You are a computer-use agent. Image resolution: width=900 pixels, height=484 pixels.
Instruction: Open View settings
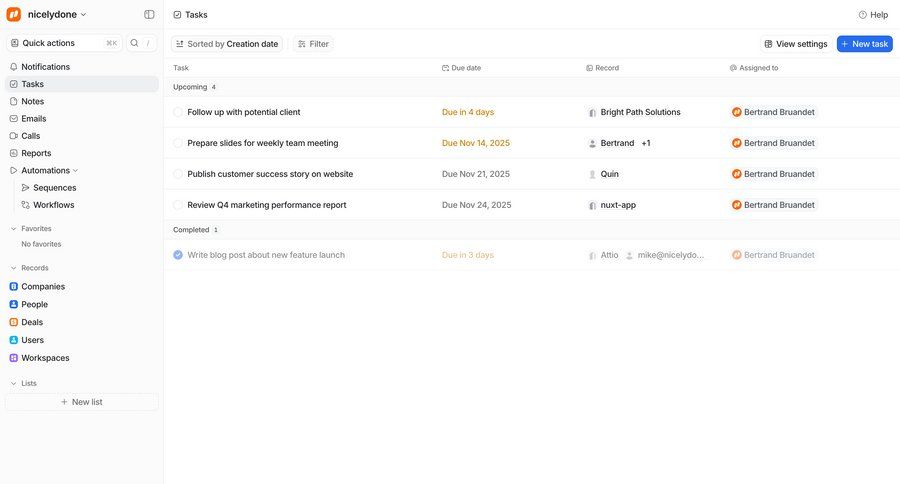(x=795, y=44)
